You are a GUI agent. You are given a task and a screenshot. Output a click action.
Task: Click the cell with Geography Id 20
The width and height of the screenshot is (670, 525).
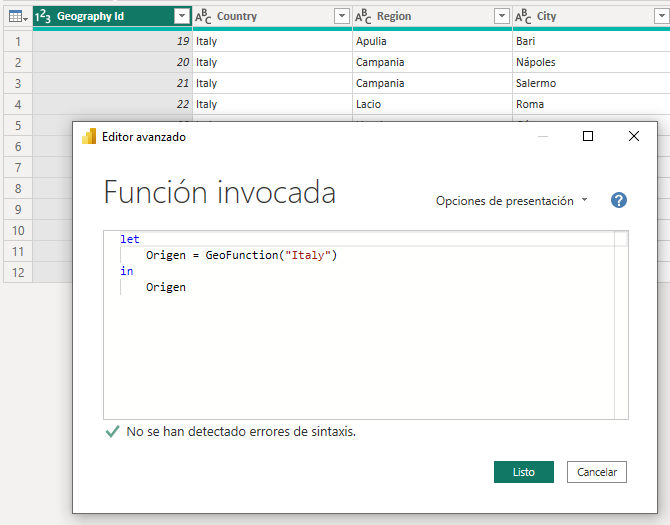(112, 62)
